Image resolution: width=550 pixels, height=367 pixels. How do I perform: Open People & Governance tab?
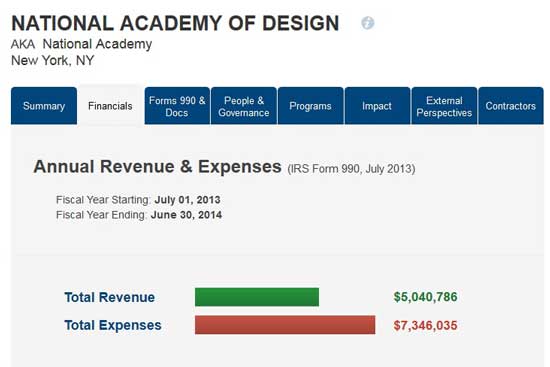point(244,106)
